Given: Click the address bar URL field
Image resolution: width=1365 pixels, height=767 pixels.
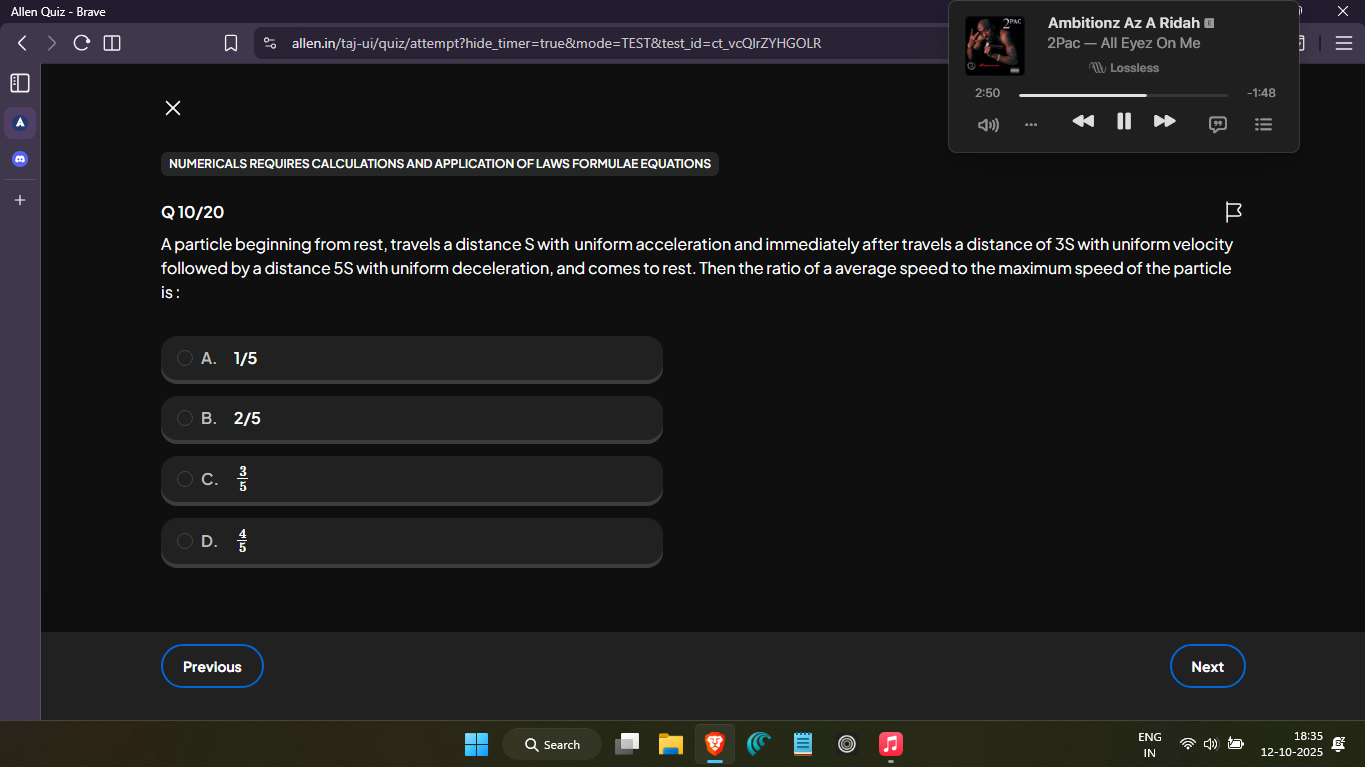Looking at the screenshot, I should point(556,43).
